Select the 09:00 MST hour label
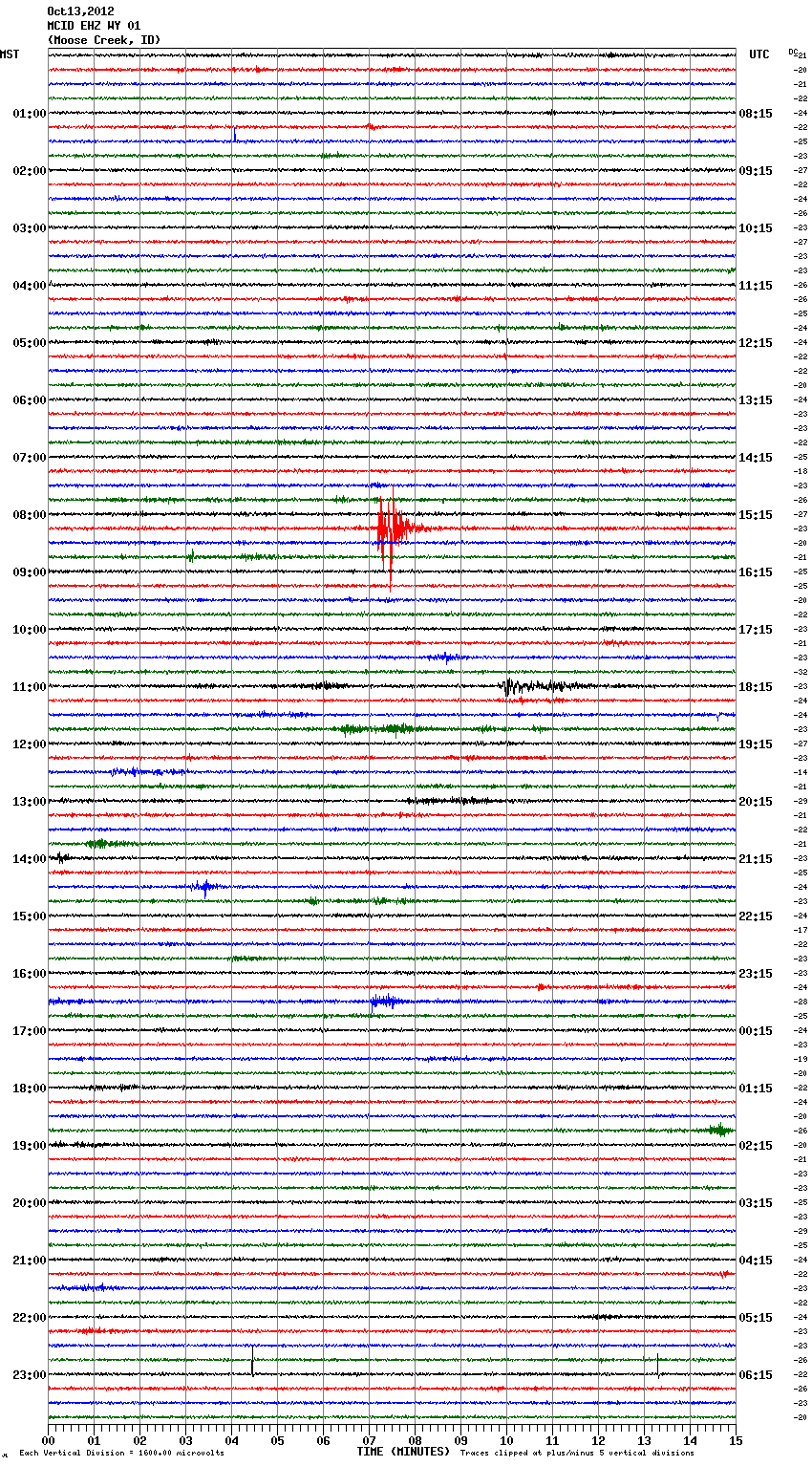 click(x=29, y=572)
